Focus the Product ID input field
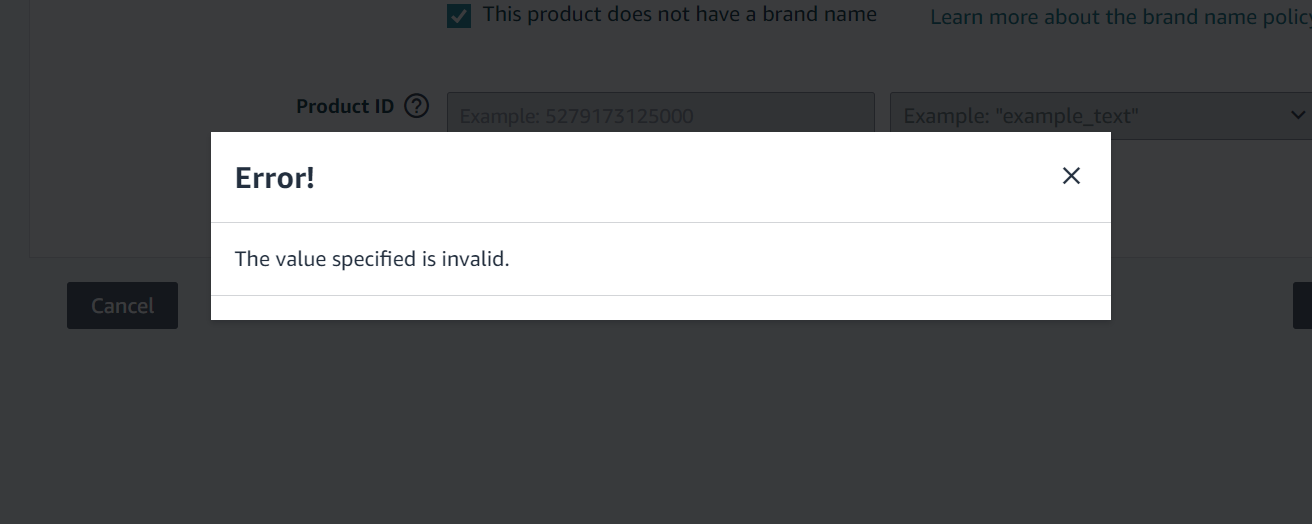 click(661, 115)
